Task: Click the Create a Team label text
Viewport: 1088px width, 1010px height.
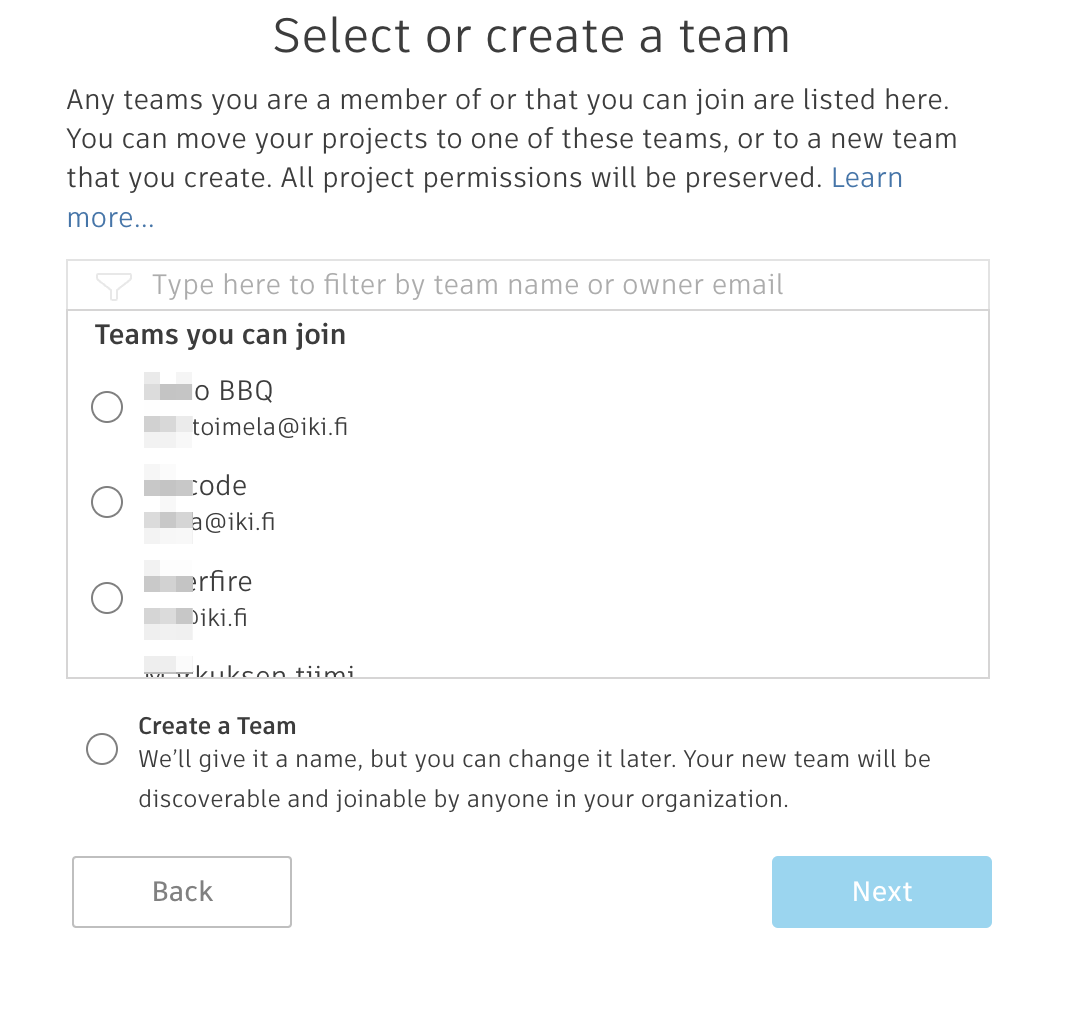Action: tap(217, 726)
